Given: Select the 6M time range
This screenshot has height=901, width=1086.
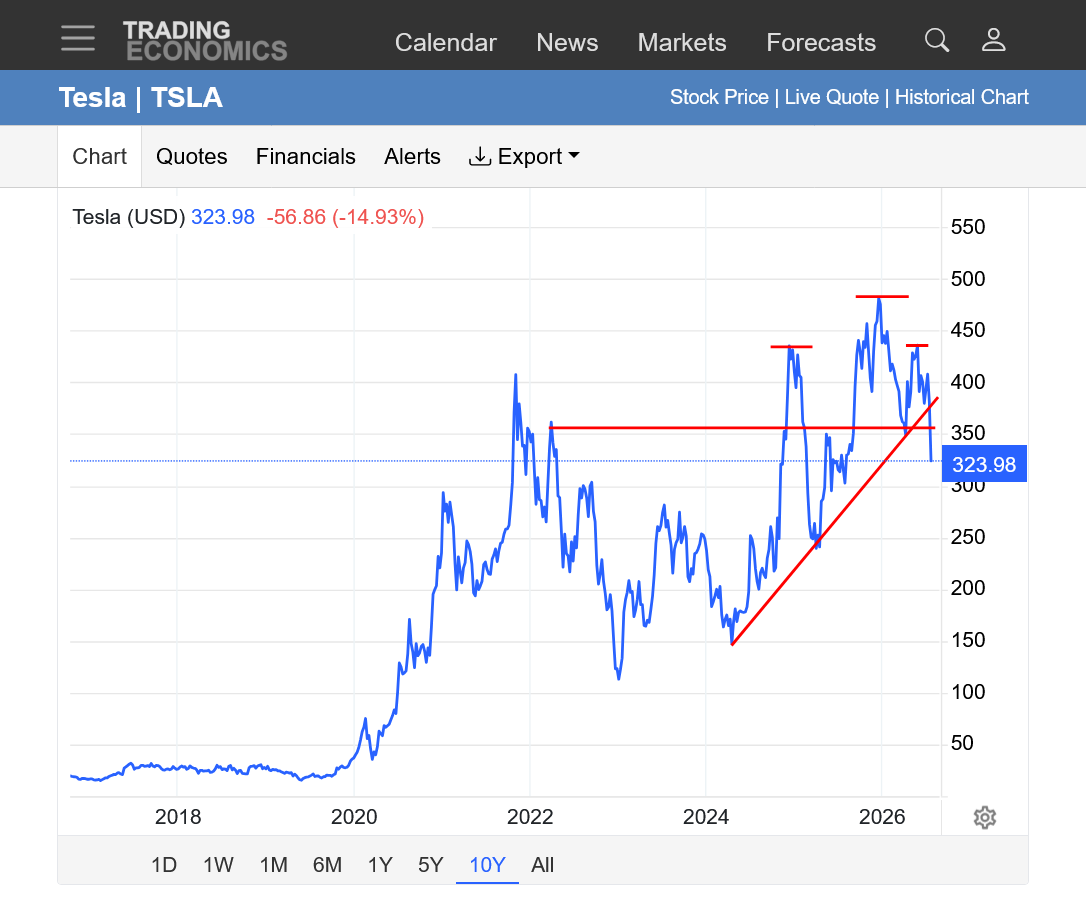Looking at the screenshot, I should coord(327,865).
